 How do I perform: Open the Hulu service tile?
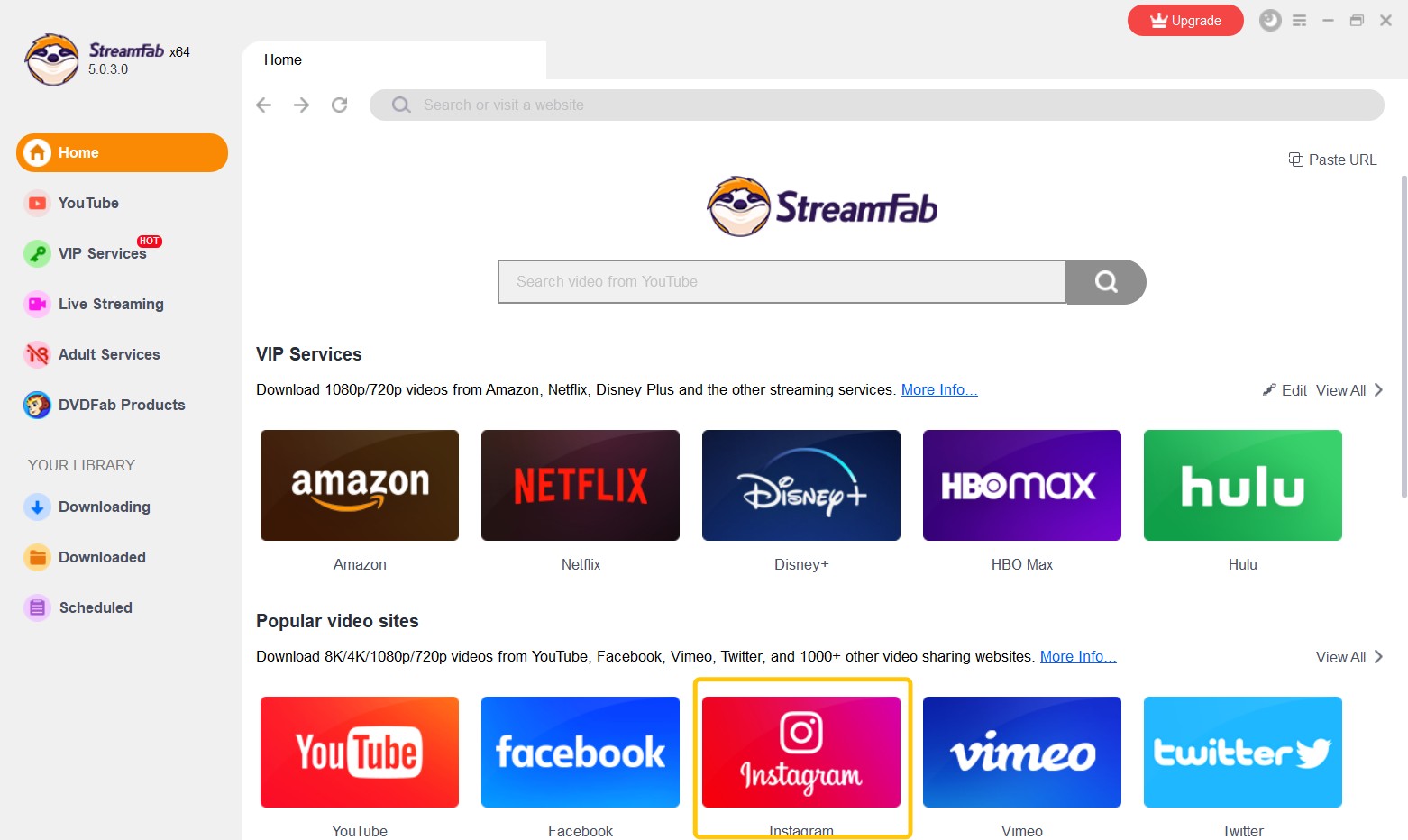click(1243, 485)
